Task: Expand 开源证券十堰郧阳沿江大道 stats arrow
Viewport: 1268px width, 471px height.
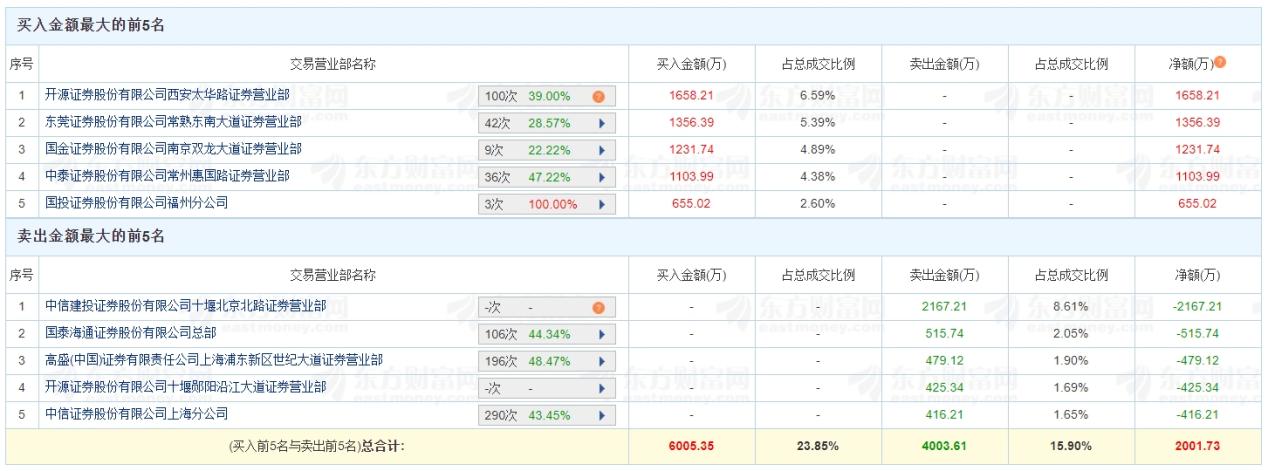Action: point(602,387)
